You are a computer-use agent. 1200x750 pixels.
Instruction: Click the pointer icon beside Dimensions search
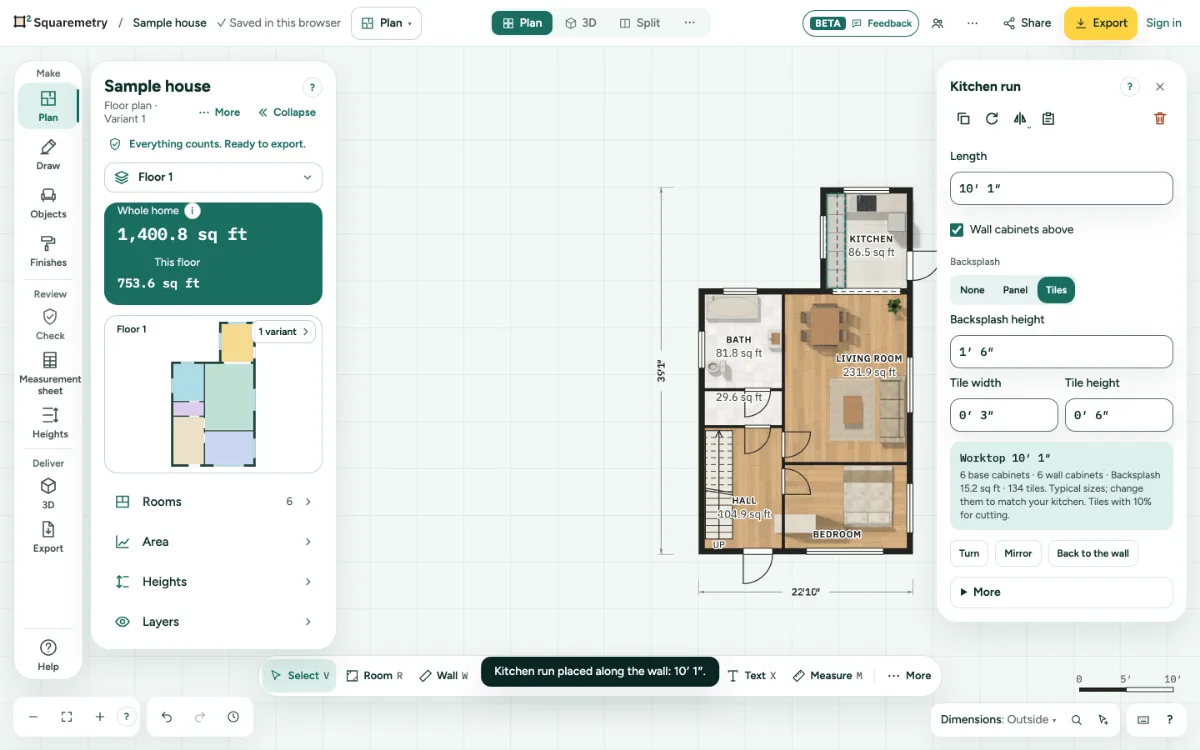(x=1103, y=720)
